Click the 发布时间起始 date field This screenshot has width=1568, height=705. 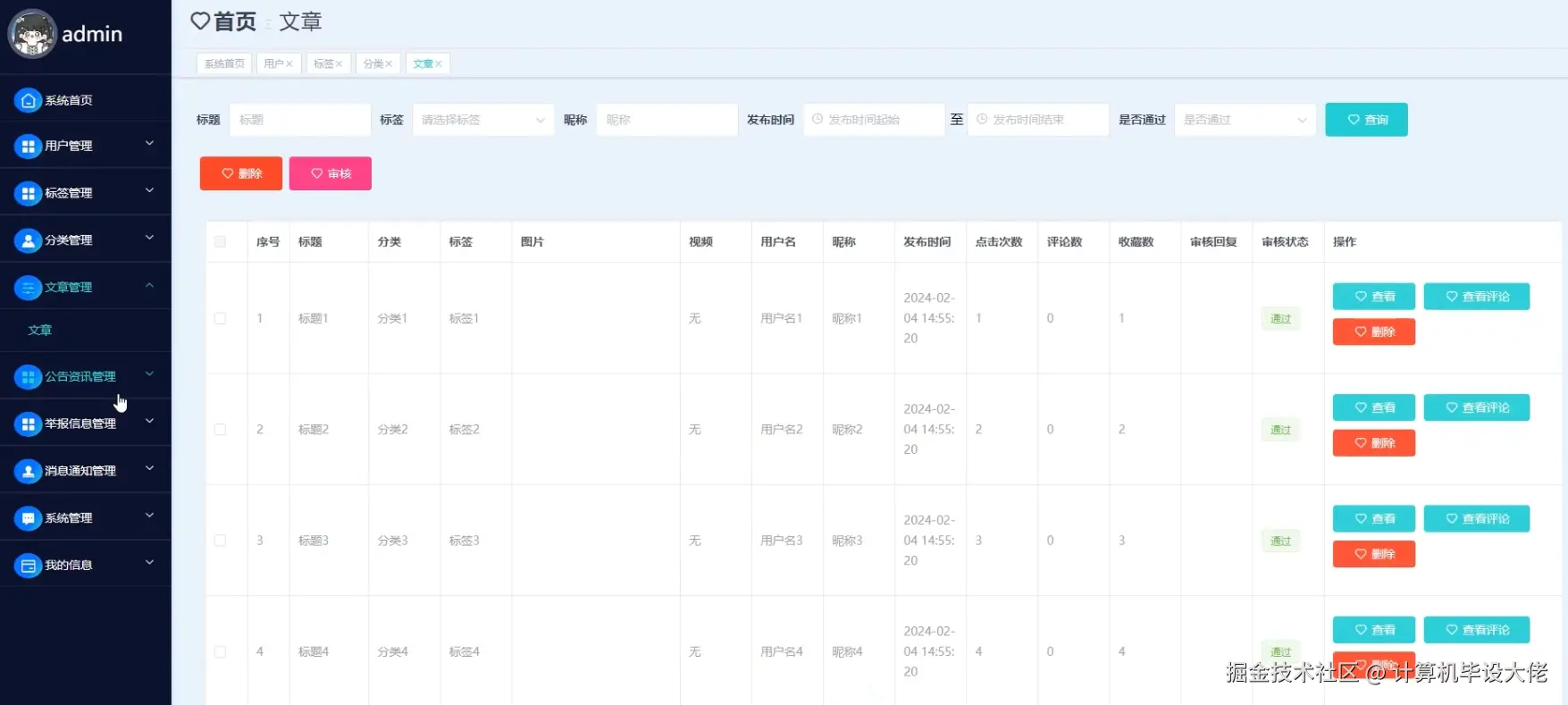875,120
